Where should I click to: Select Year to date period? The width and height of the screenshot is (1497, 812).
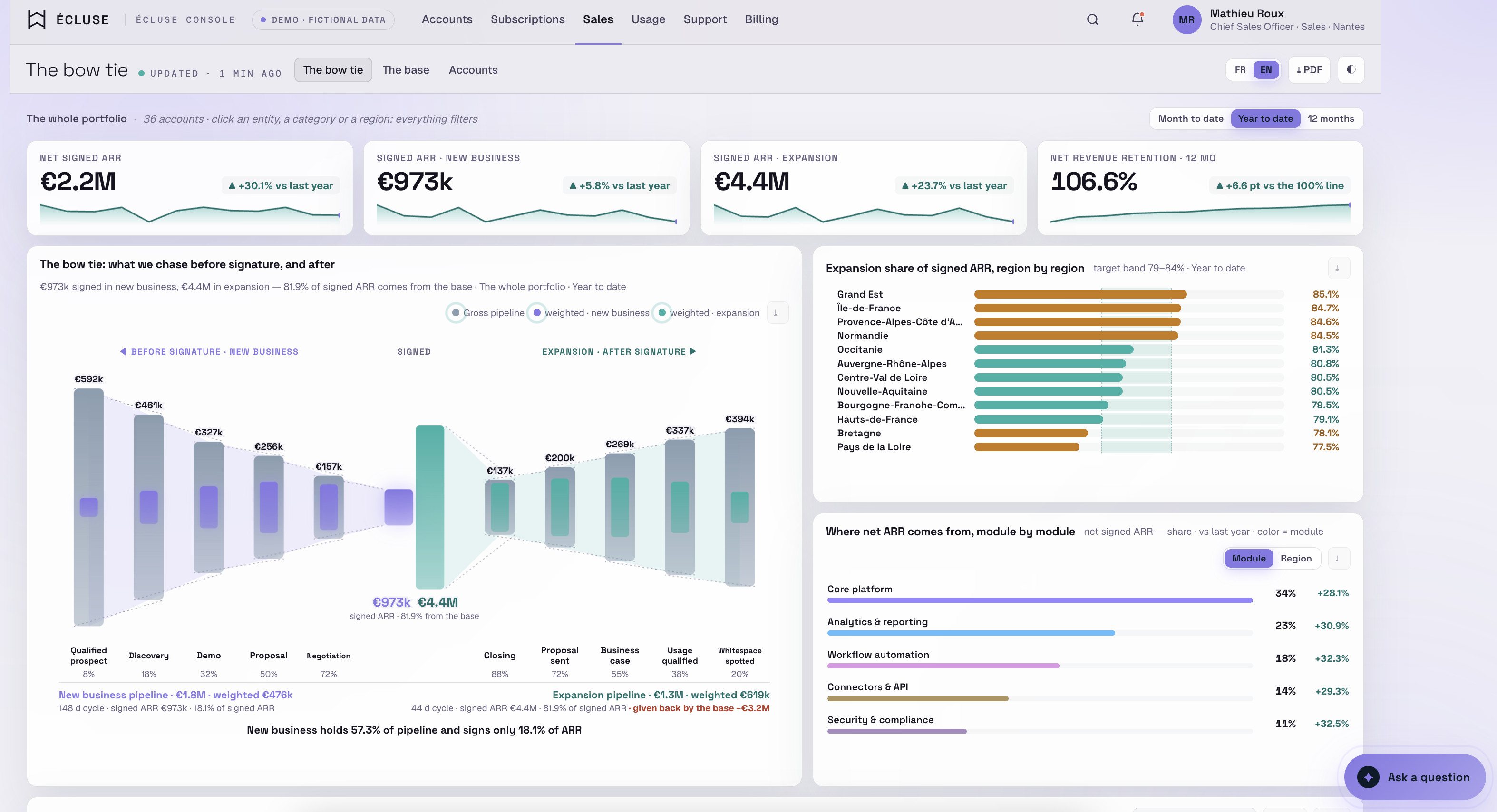click(1265, 118)
